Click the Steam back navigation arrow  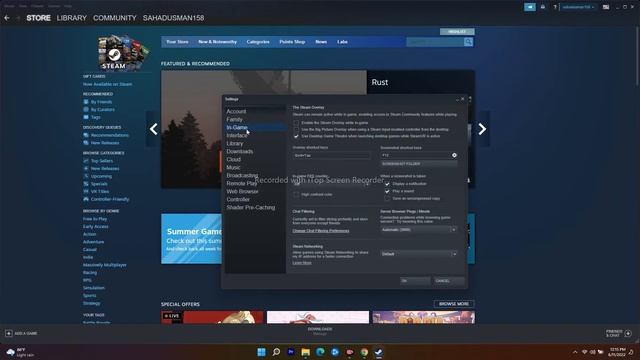pos(7,18)
